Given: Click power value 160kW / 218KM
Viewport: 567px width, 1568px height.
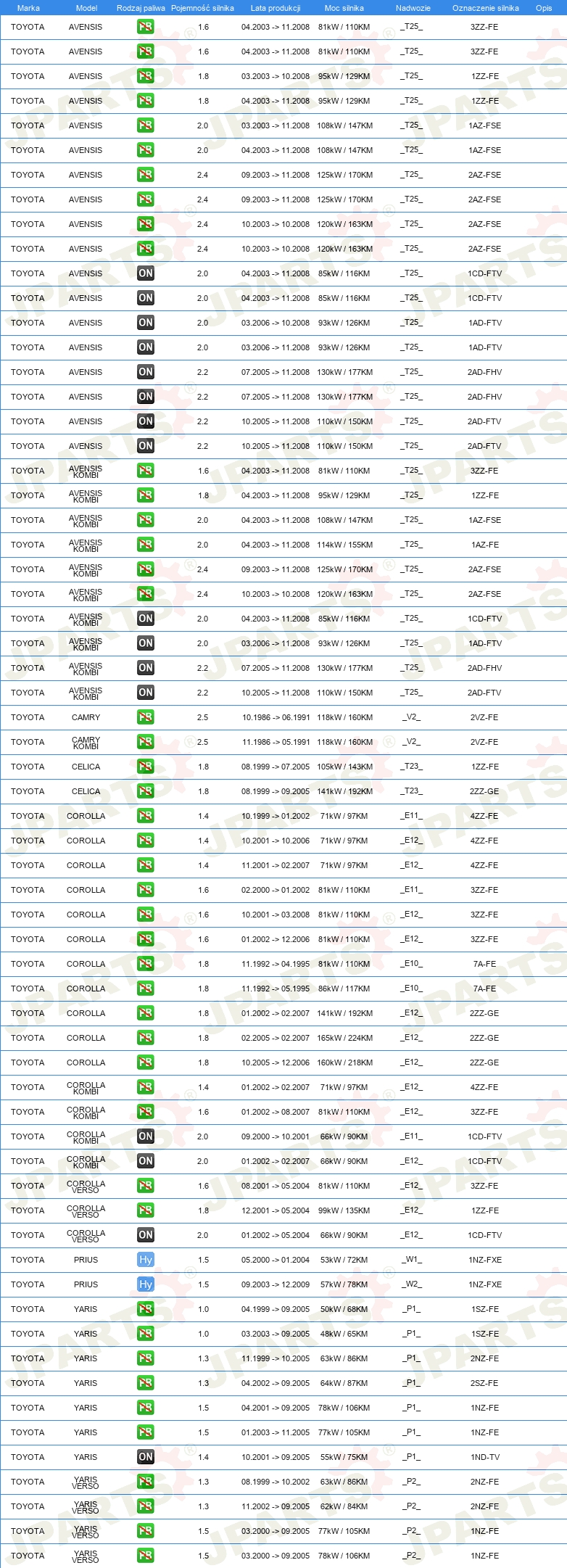Looking at the screenshot, I should point(344,1062).
